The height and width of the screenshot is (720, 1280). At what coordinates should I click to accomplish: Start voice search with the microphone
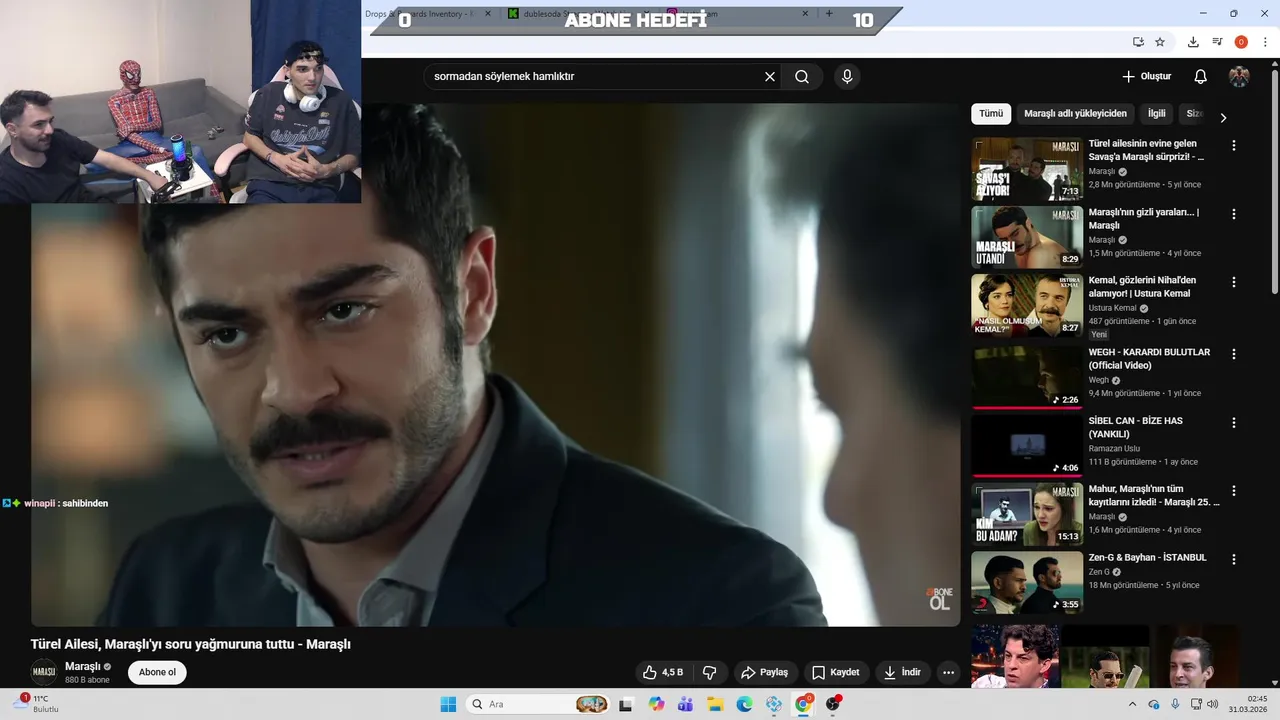[847, 77]
